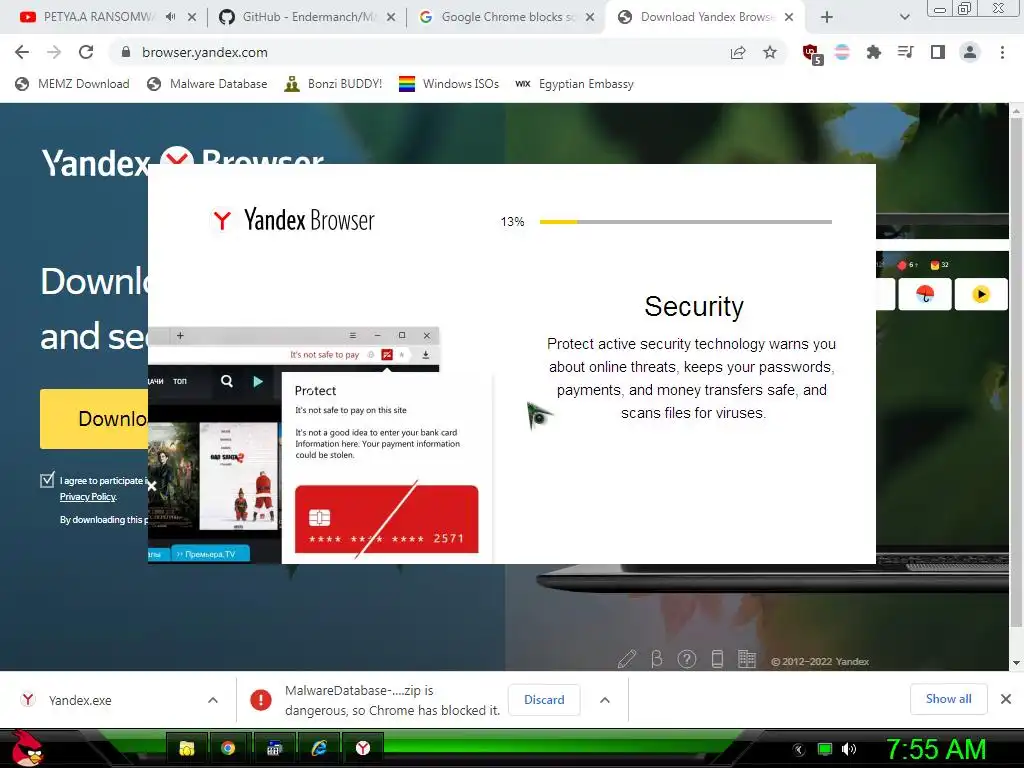The image size is (1024, 768).
Task: Open the Yandex.exe downloaded file
Action: coord(80,700)
